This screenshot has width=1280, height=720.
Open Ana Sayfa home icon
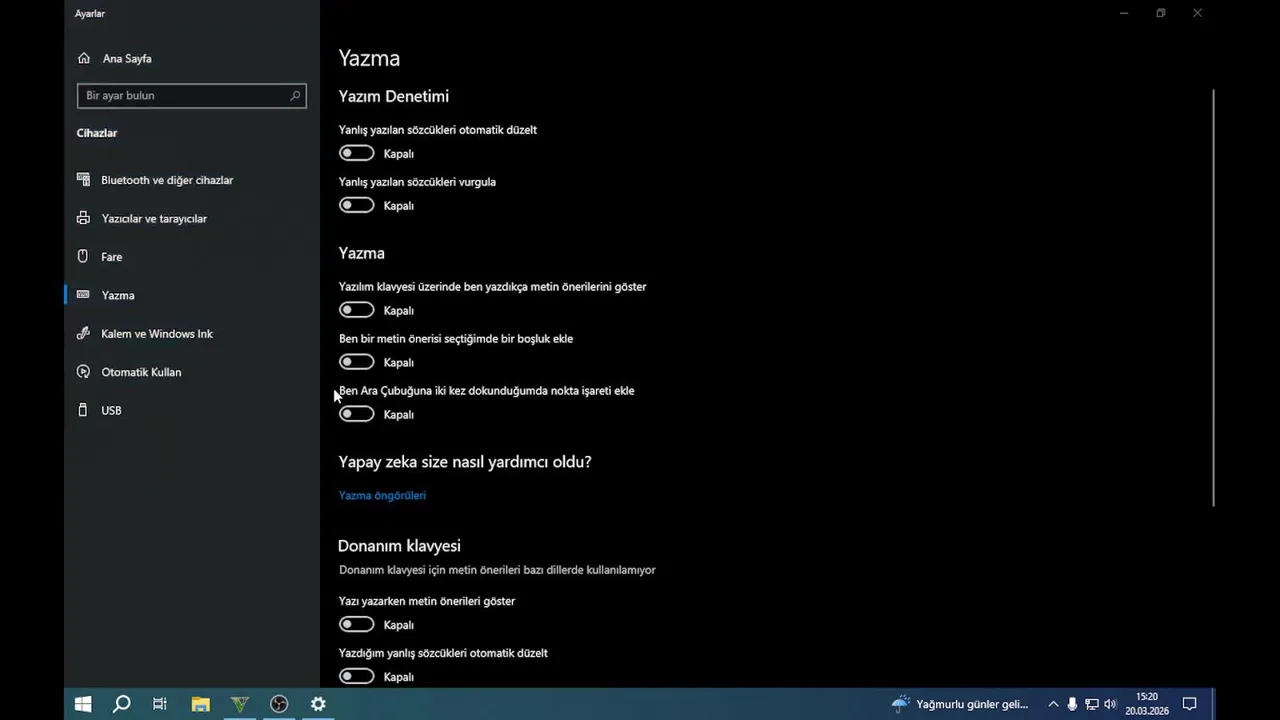84,58
